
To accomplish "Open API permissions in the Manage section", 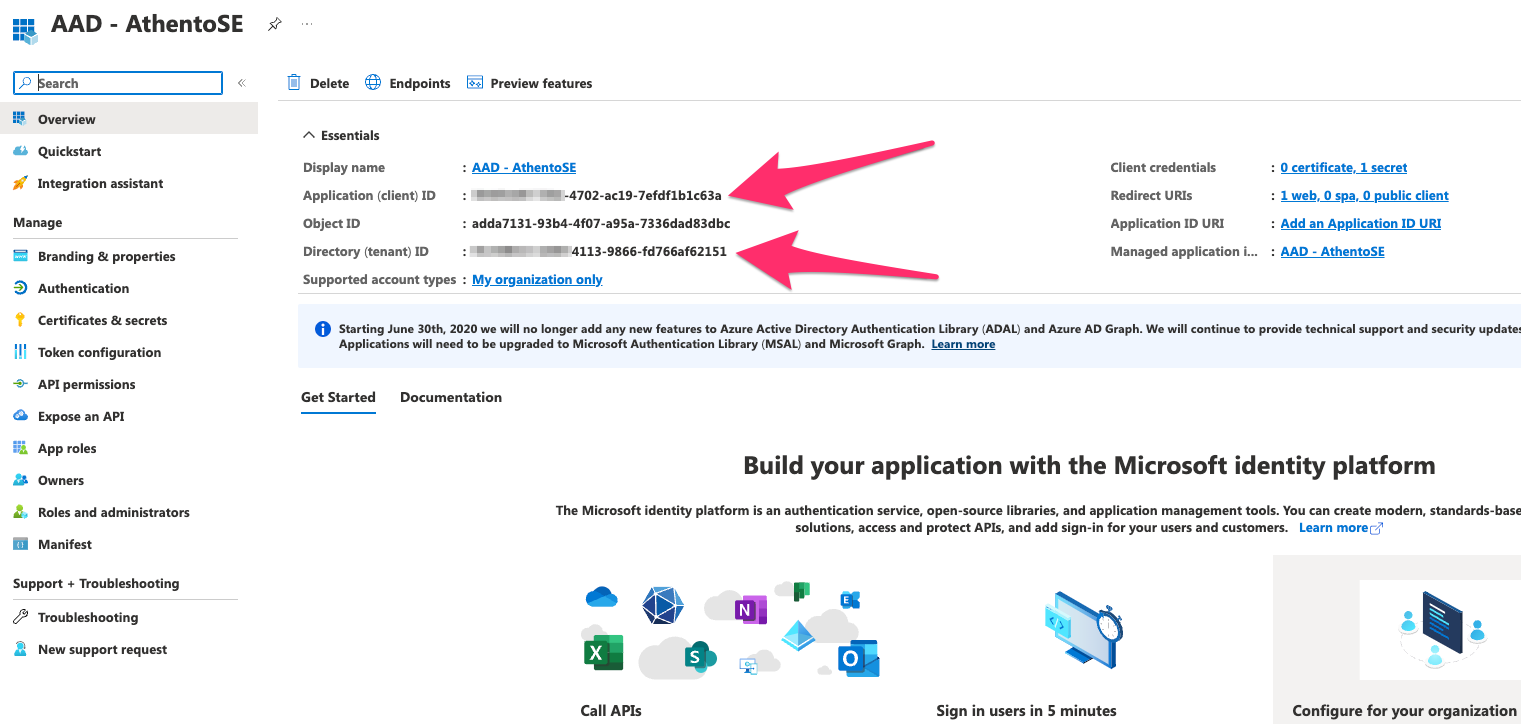I will pos(87,384).
